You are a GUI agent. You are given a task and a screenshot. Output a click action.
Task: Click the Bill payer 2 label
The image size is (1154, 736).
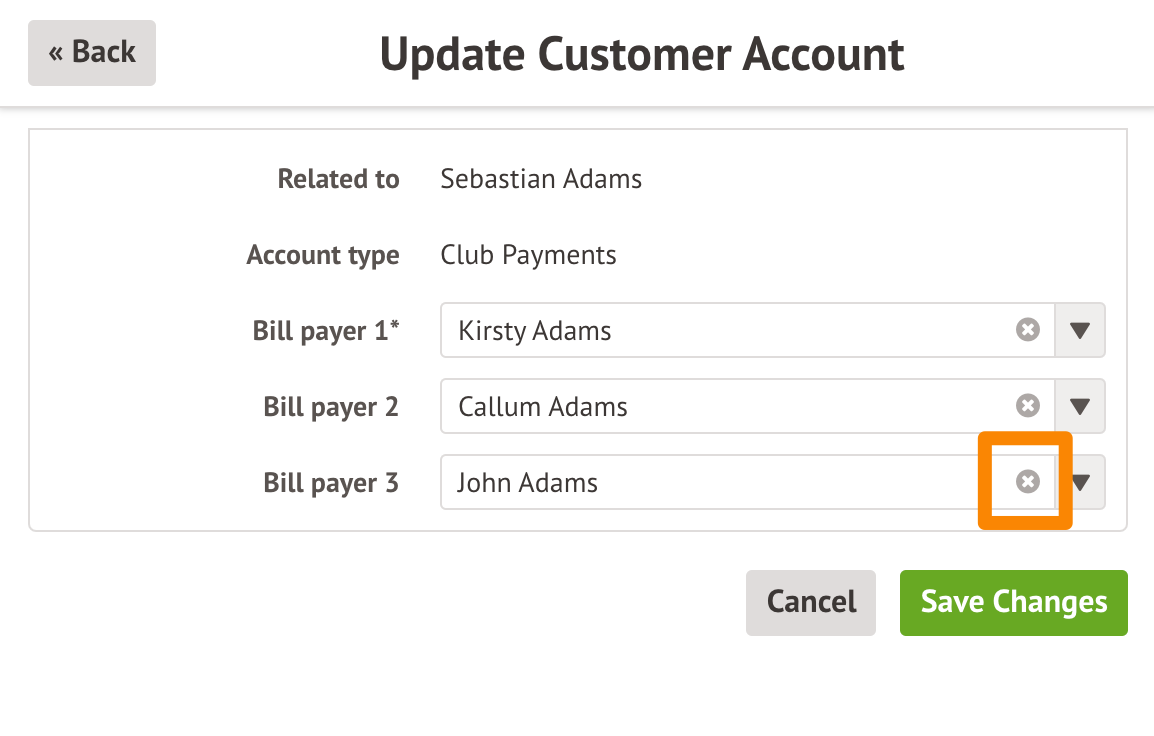click(331, 407)
